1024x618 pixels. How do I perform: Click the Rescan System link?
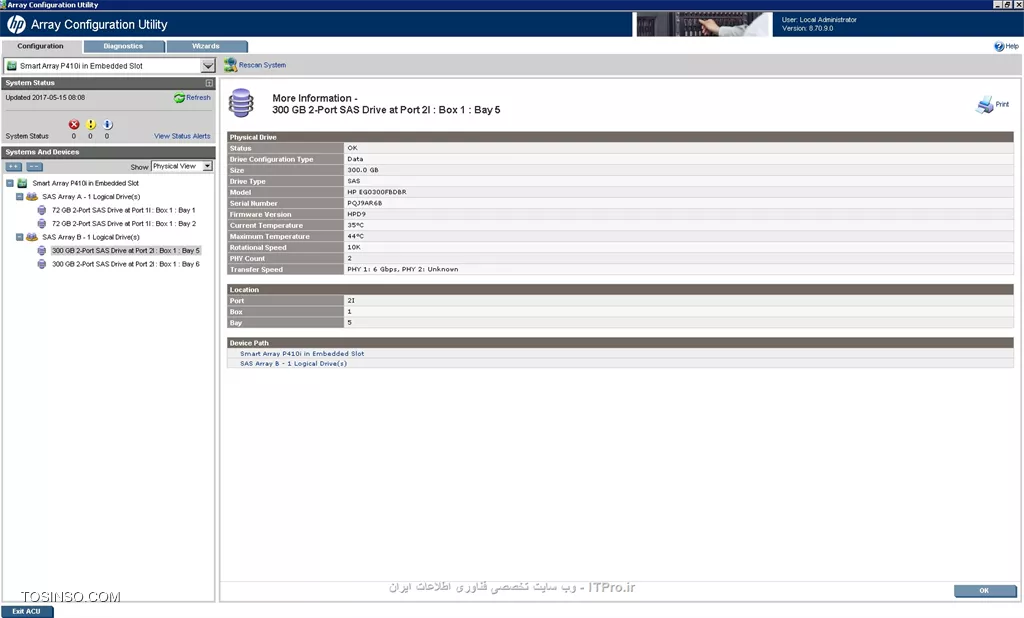tap(263, 65)
